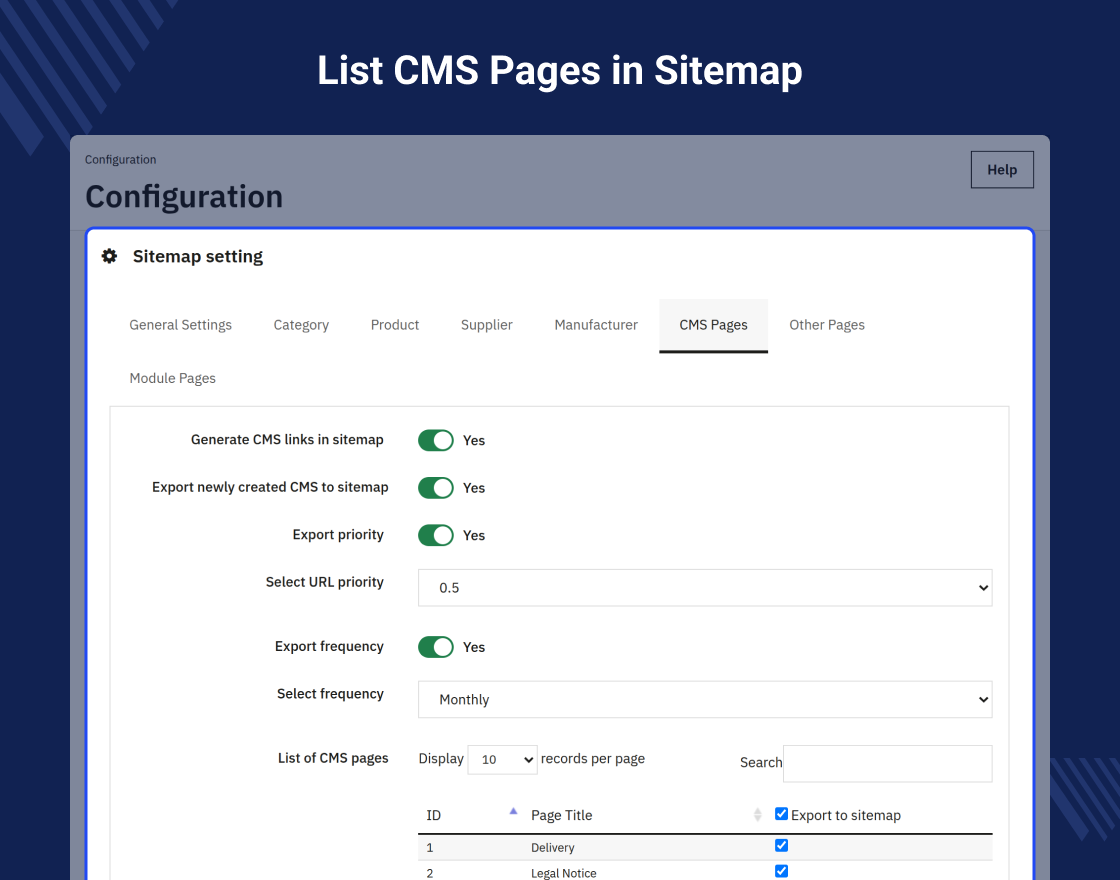Click the Page Title column header

pyautogui.click(x=561, y=815)
